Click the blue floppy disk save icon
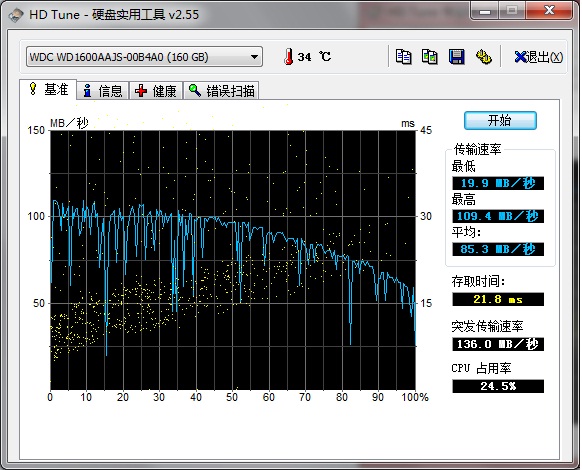The width and height of the screenshot is (582, 470). click(457, 57)
